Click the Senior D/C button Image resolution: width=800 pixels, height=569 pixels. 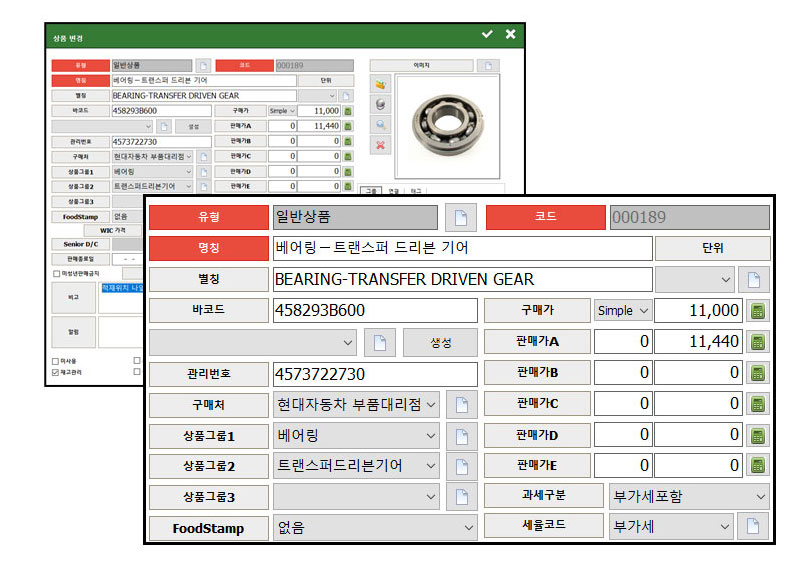coord(81,244)
